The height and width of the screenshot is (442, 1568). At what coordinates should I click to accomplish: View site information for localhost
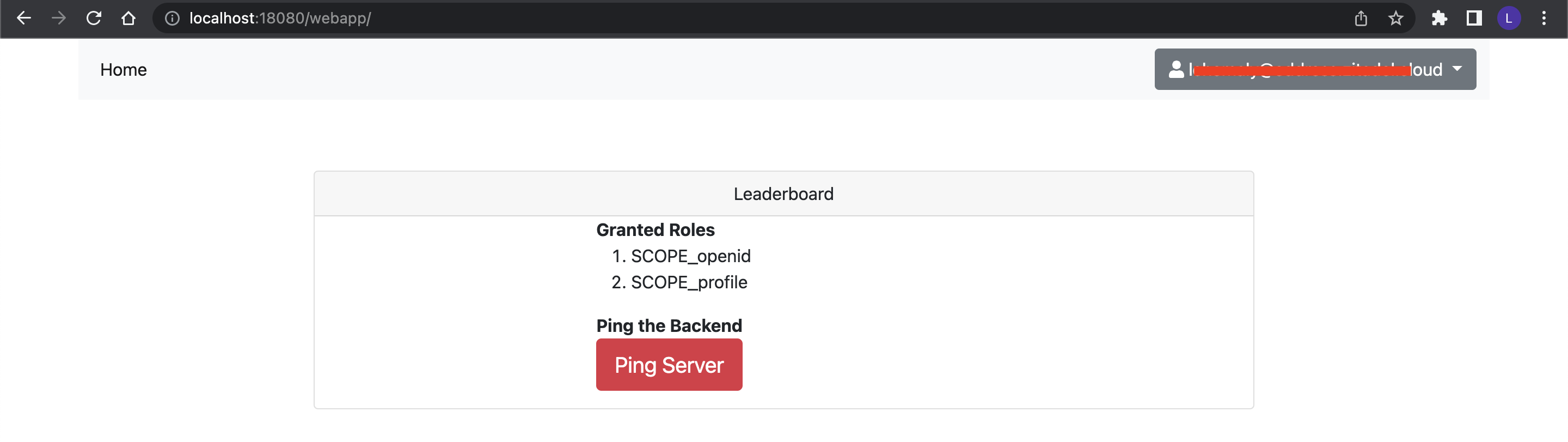(172, 19)
